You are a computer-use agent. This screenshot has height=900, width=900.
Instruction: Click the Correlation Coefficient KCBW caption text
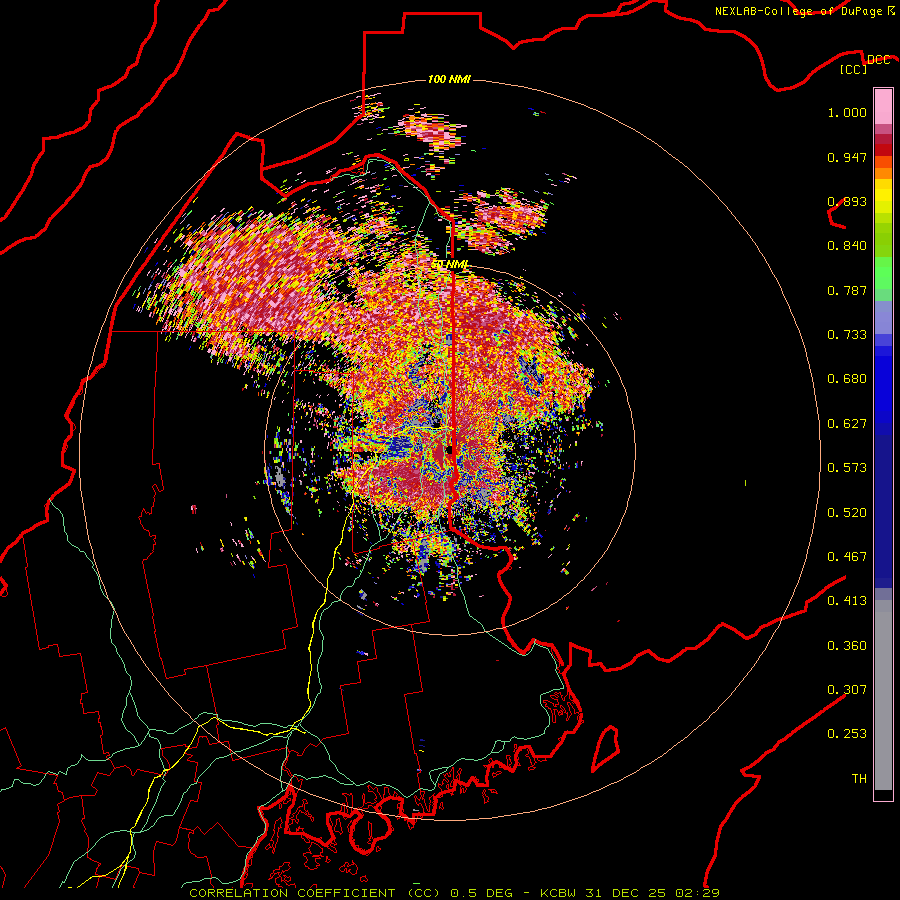coord(455,893)
